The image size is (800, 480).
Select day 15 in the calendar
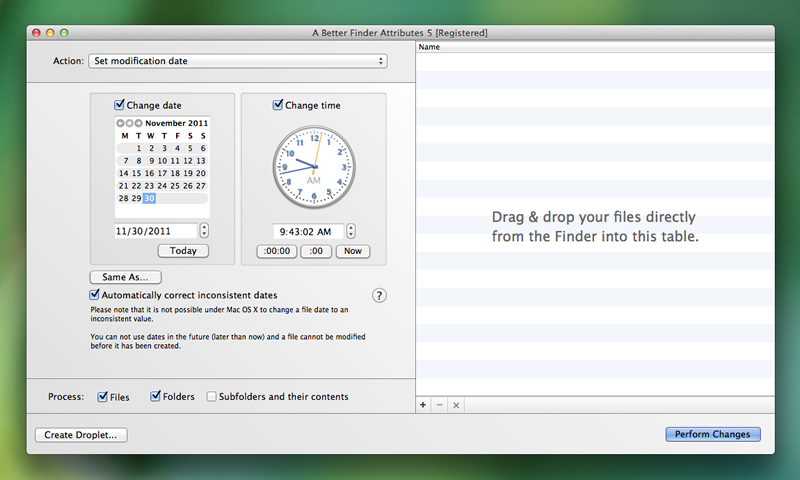(136, 173)
